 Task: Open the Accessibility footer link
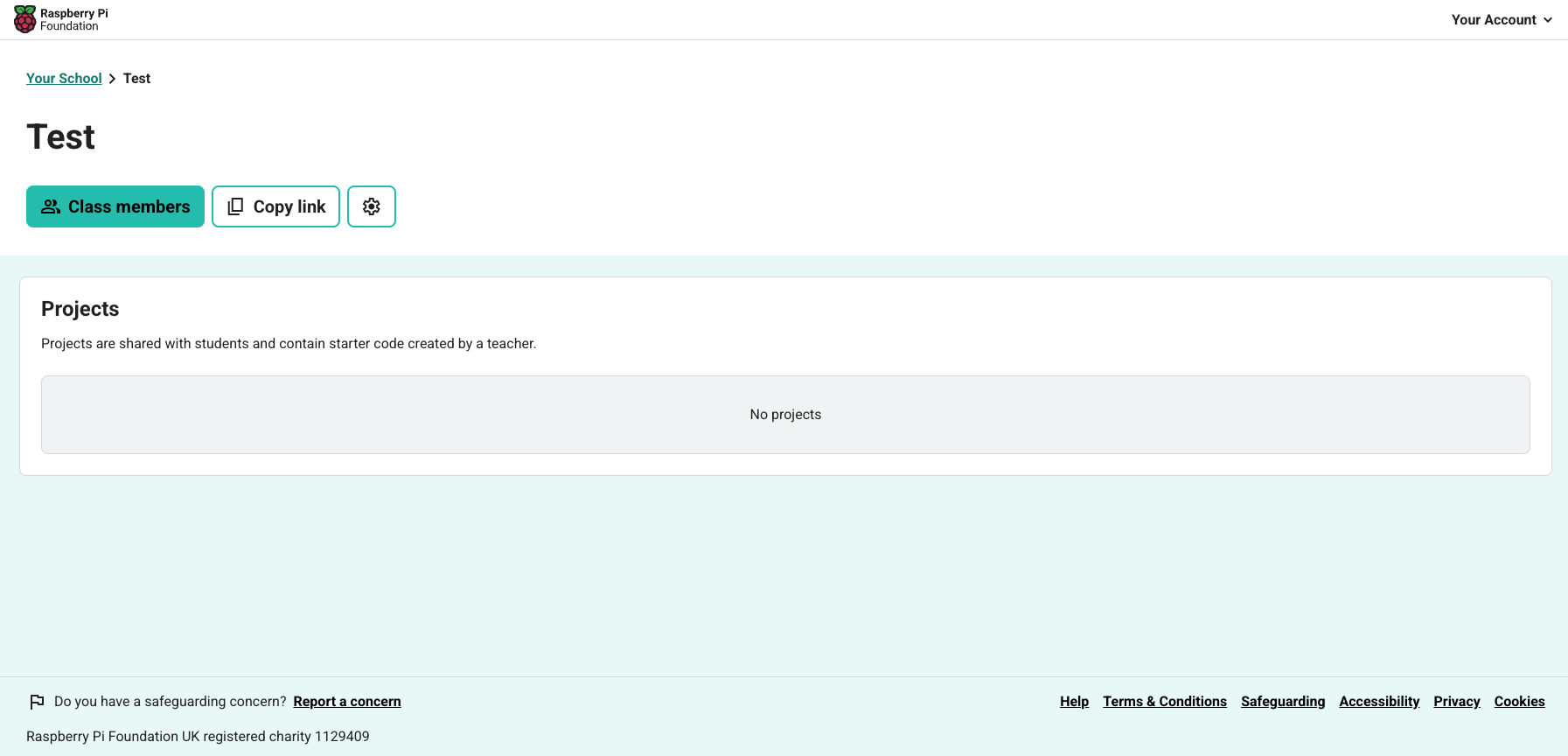pos(1379,702)
